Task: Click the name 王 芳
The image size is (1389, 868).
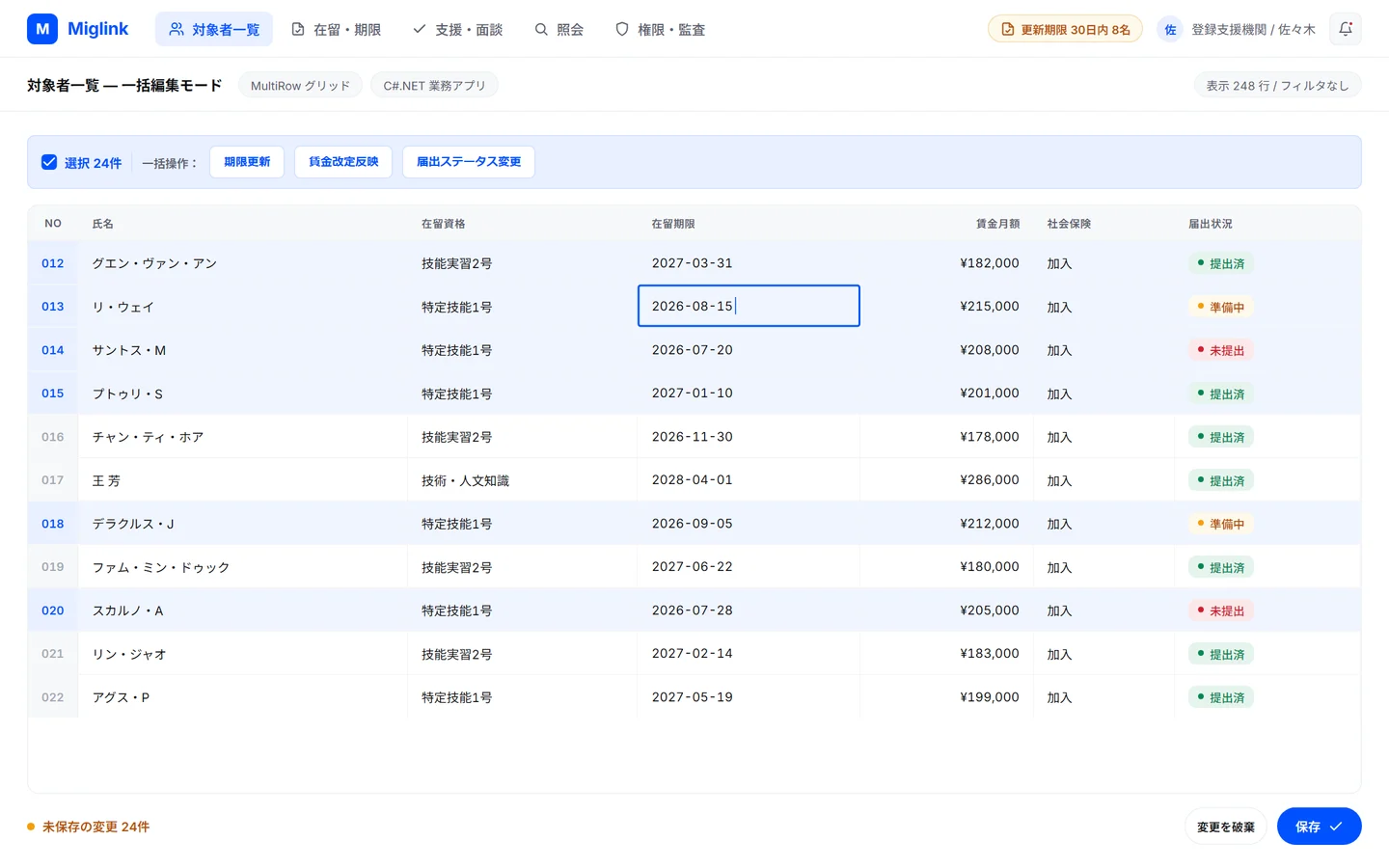Action: tap(106, 480)
